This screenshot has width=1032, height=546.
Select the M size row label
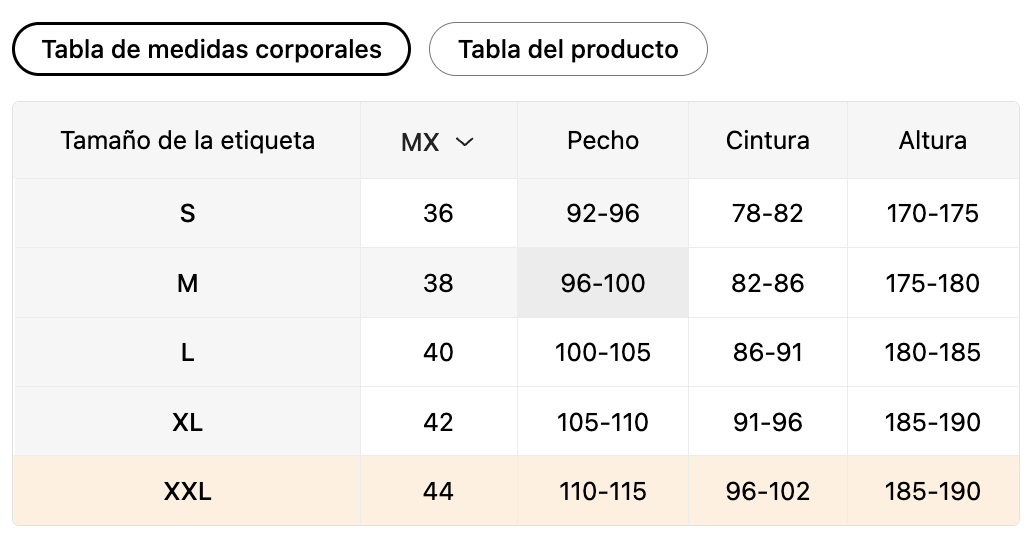pyautogui.click(x=188, y=284)
